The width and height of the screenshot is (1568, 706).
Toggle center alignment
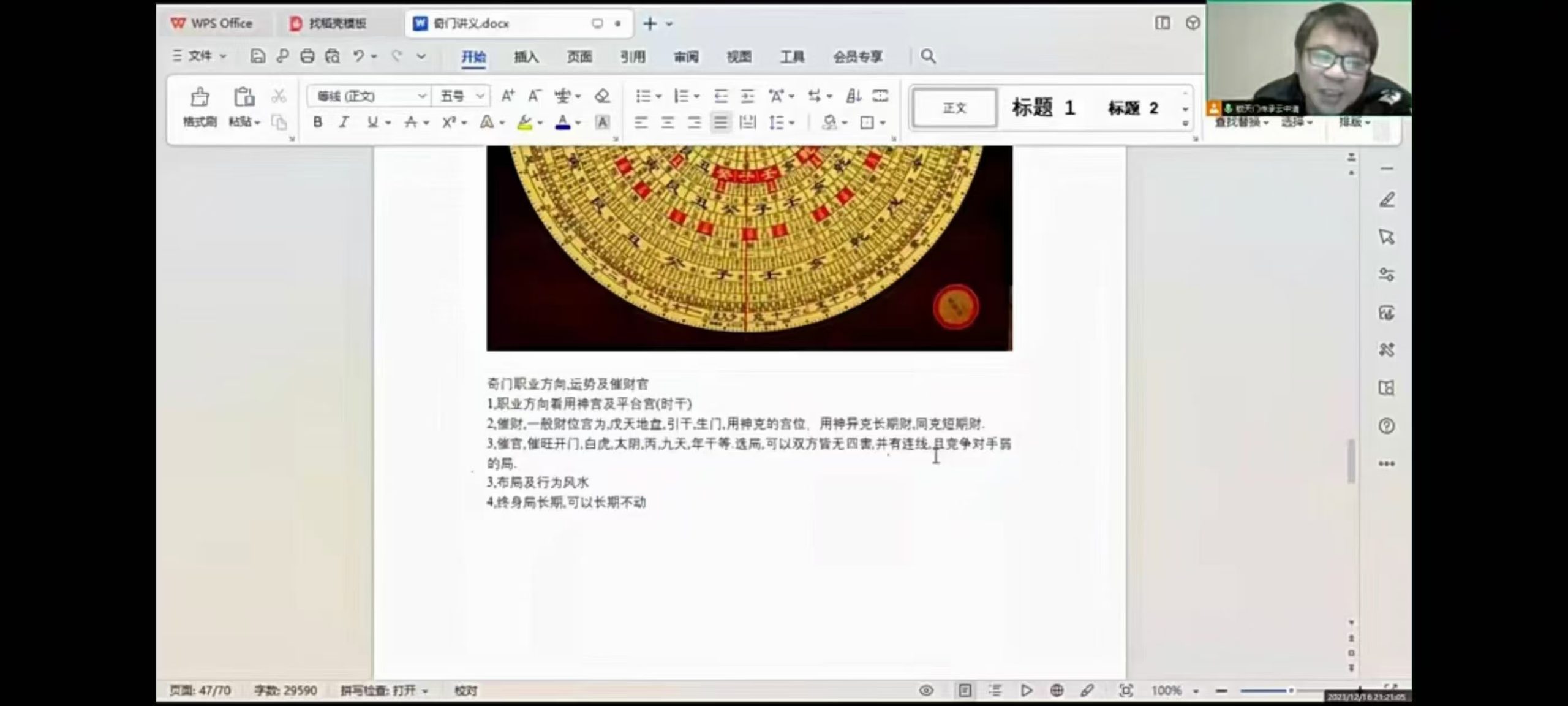click(668, 123)
